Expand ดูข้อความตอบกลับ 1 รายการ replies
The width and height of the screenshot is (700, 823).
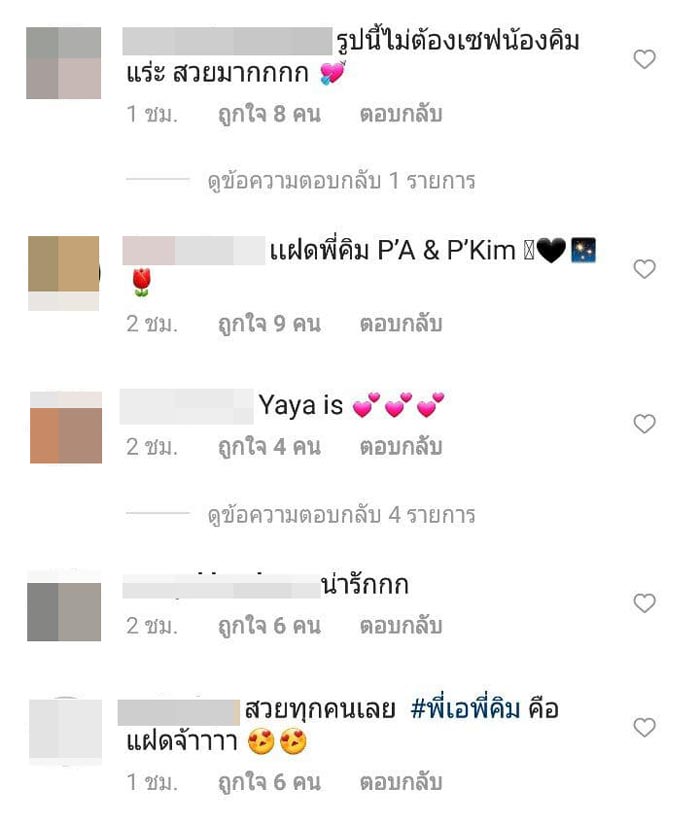[342, 182]
